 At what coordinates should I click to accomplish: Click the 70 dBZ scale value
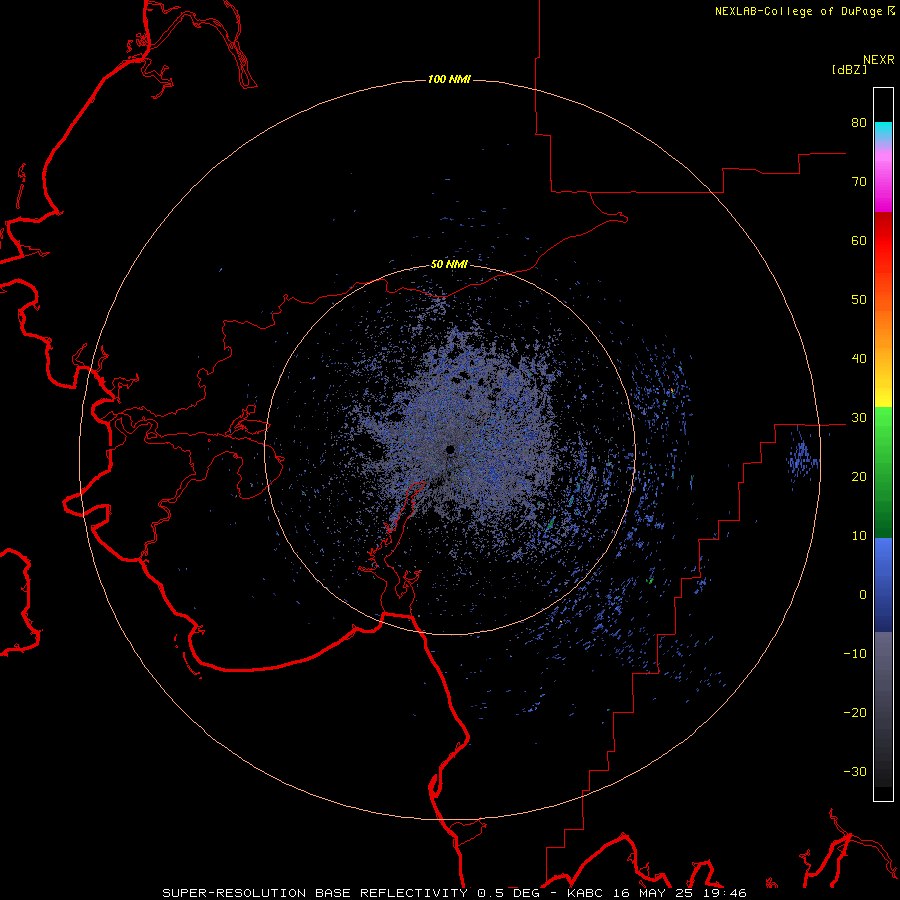(859, 182)
